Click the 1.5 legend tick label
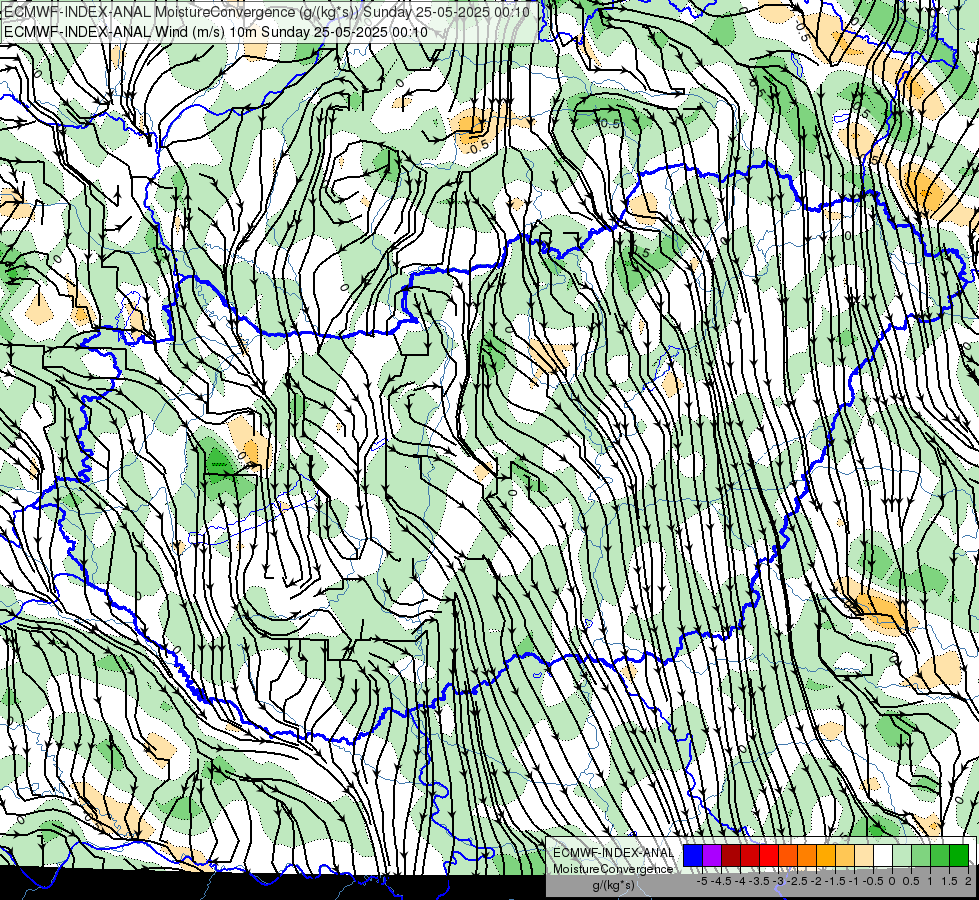 point(950,881)
